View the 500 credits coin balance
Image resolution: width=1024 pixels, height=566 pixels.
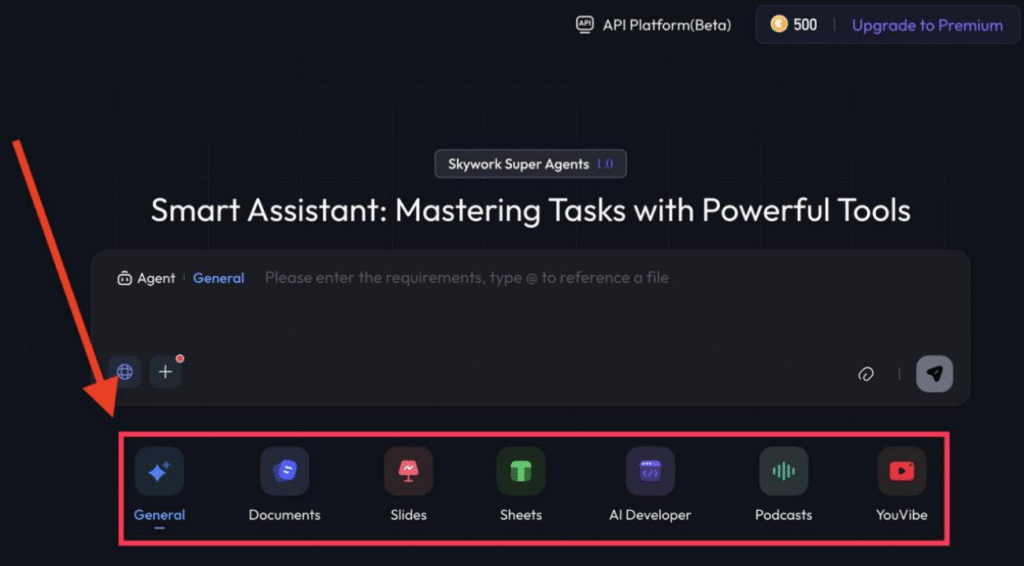click(x=794, y=25)
